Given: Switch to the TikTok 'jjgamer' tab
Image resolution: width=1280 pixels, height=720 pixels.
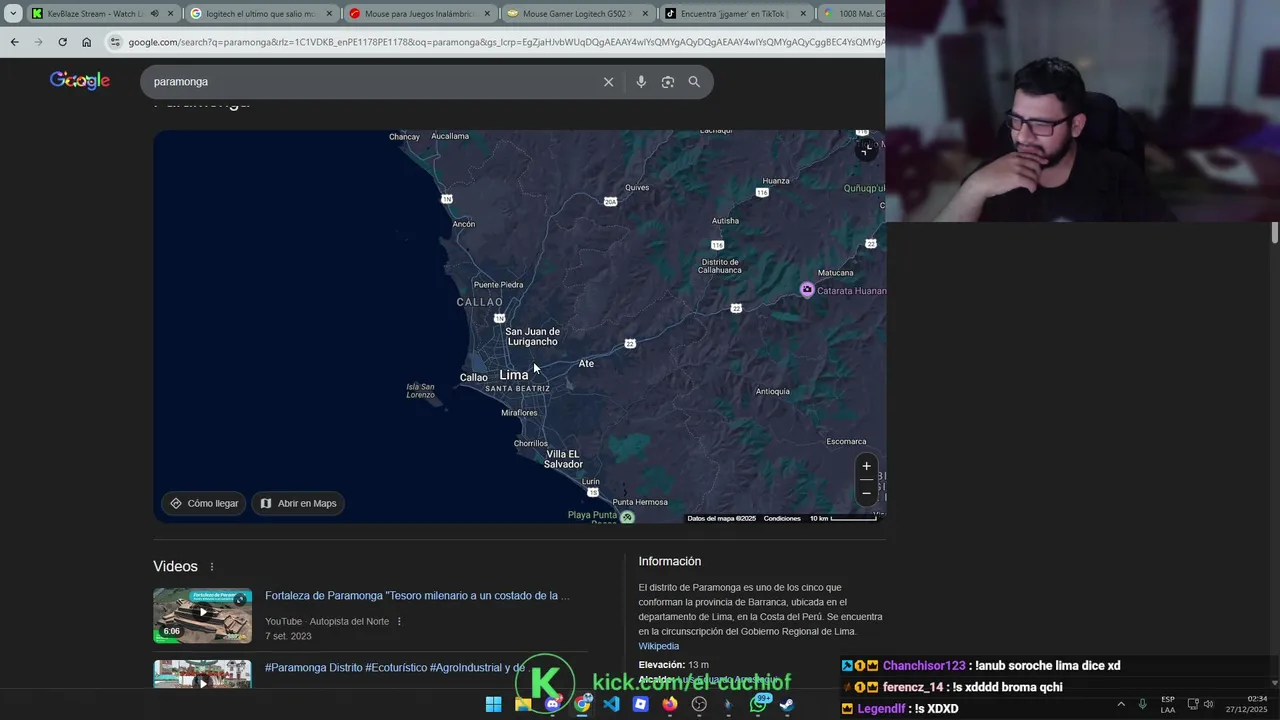Looking at the screenshot, I should coord(736,14).
